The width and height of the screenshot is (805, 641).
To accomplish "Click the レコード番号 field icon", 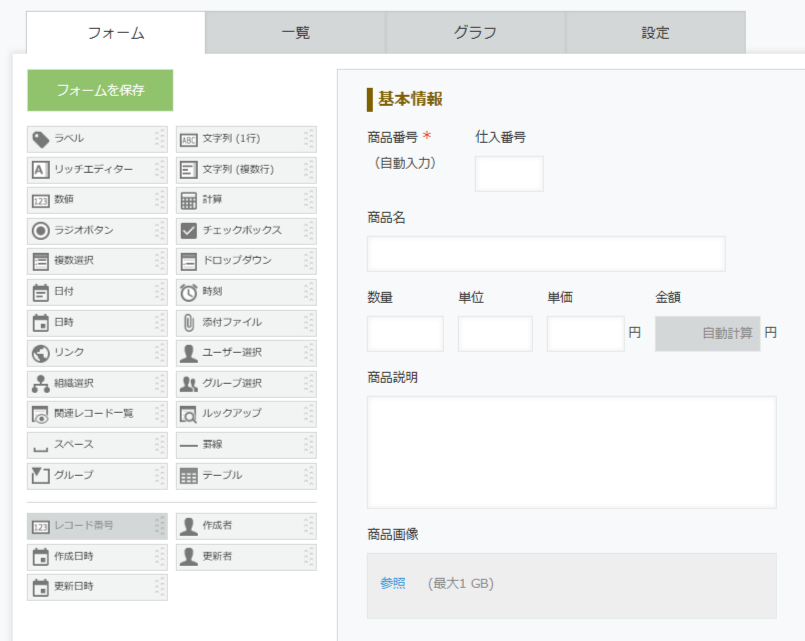I will tap(41, 527).
